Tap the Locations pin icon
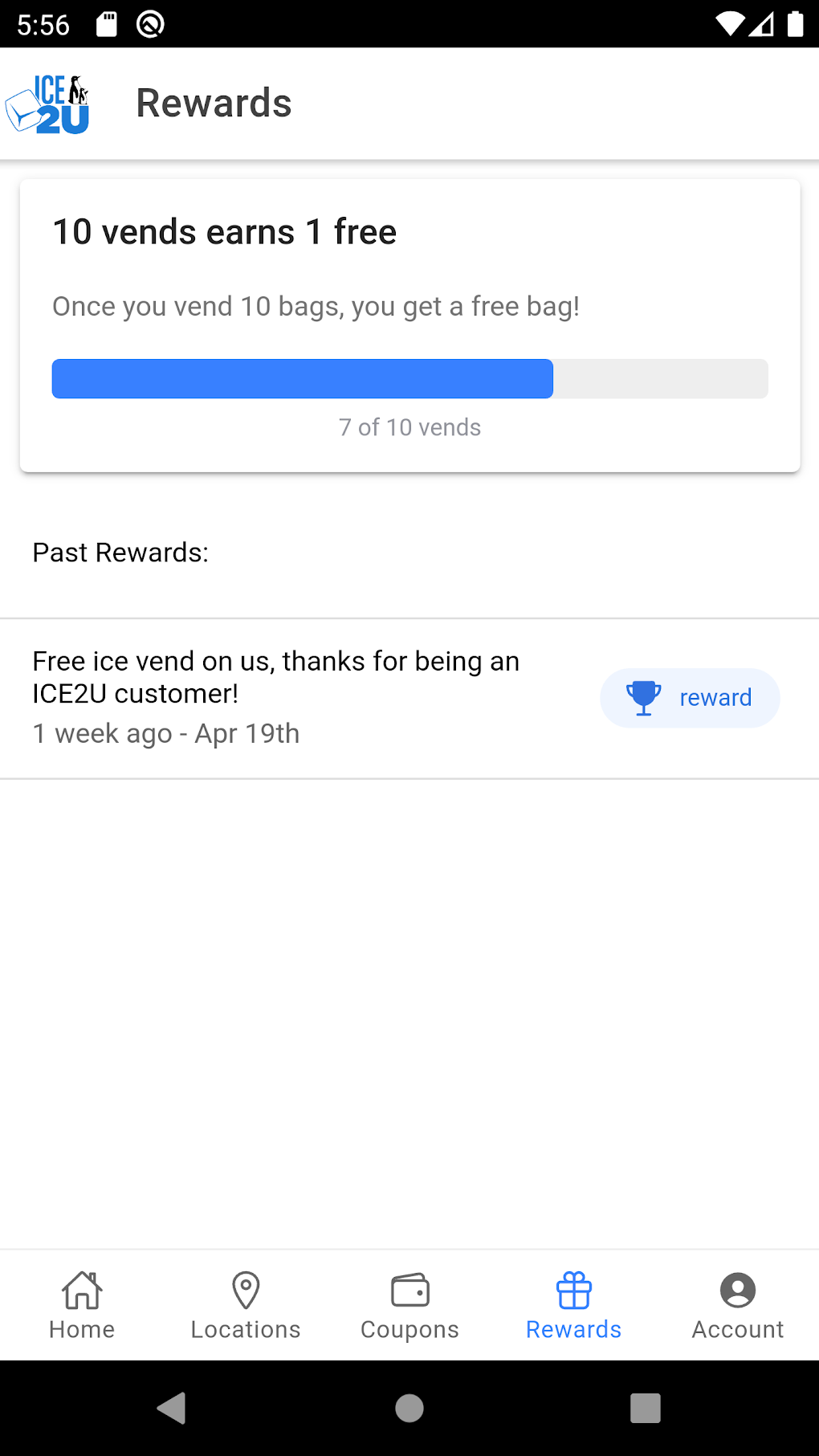Image resolution: width=819 pixels, height=1456 pixels. pos(246,1290)
